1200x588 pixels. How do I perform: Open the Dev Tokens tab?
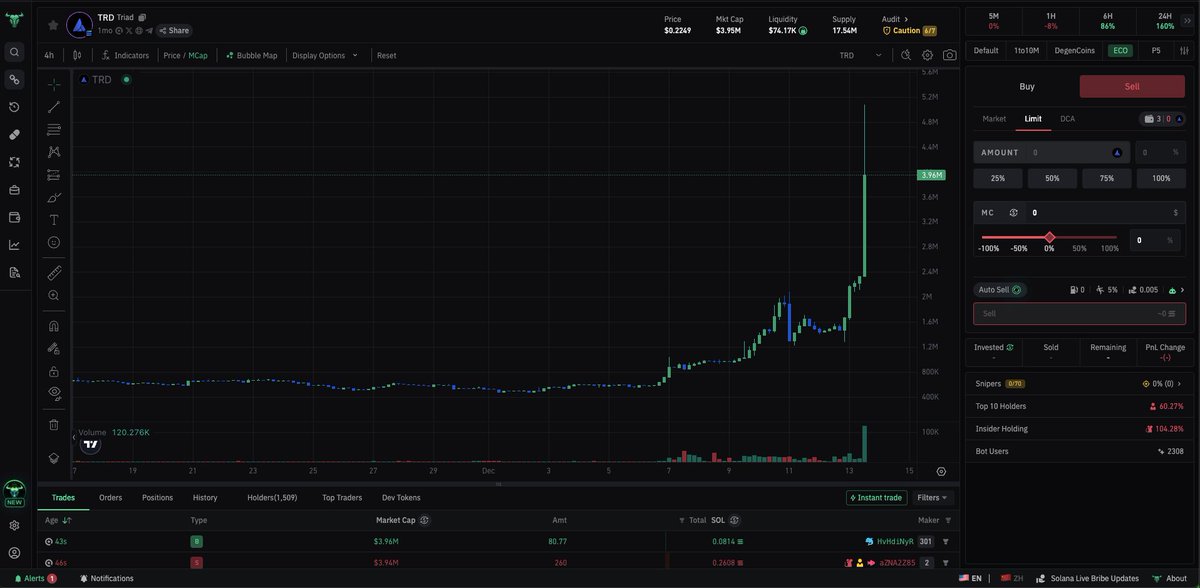401,497
